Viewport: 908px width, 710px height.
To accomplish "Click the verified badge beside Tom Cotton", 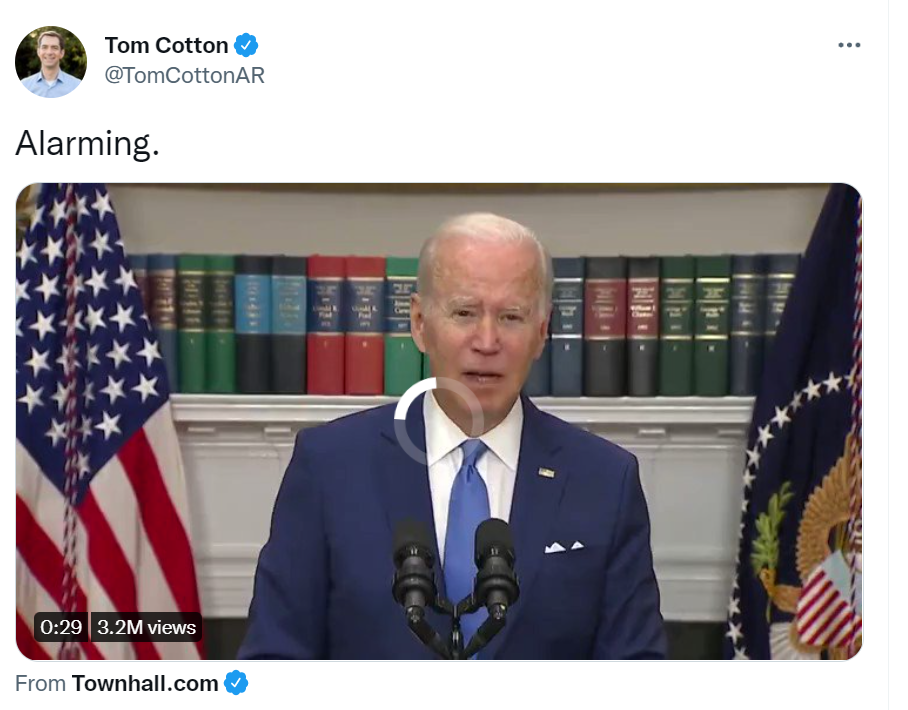I will point(246,45).
